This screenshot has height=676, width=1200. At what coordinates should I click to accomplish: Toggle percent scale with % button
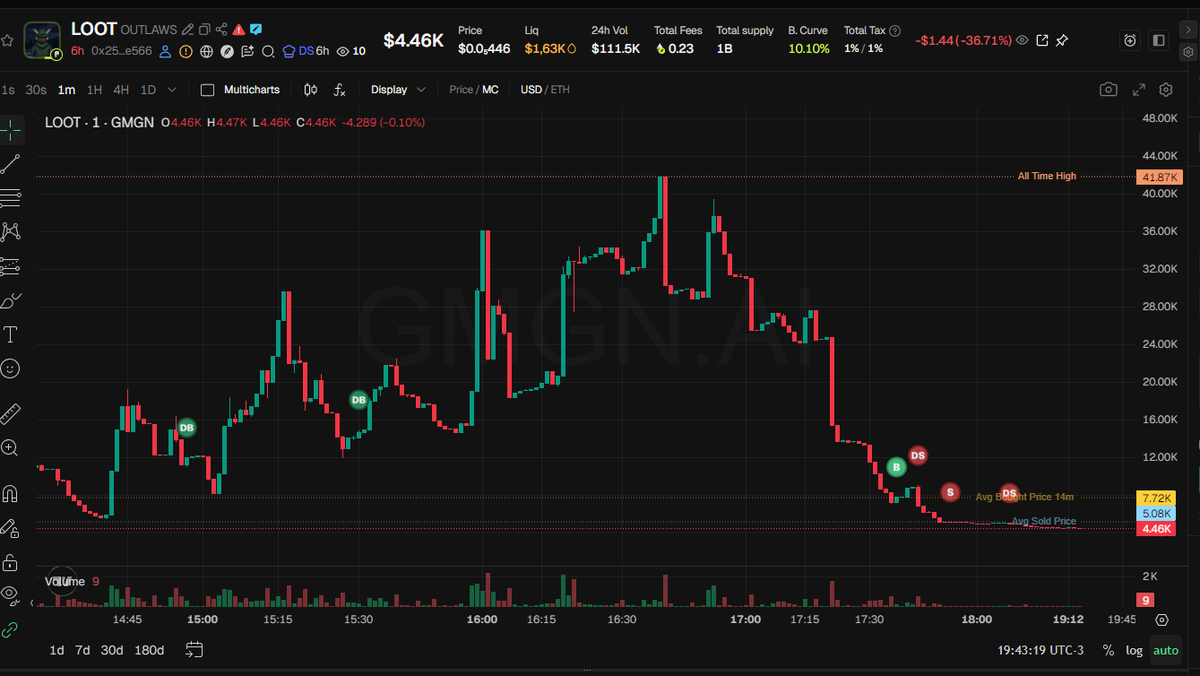tap(1108, 650)
